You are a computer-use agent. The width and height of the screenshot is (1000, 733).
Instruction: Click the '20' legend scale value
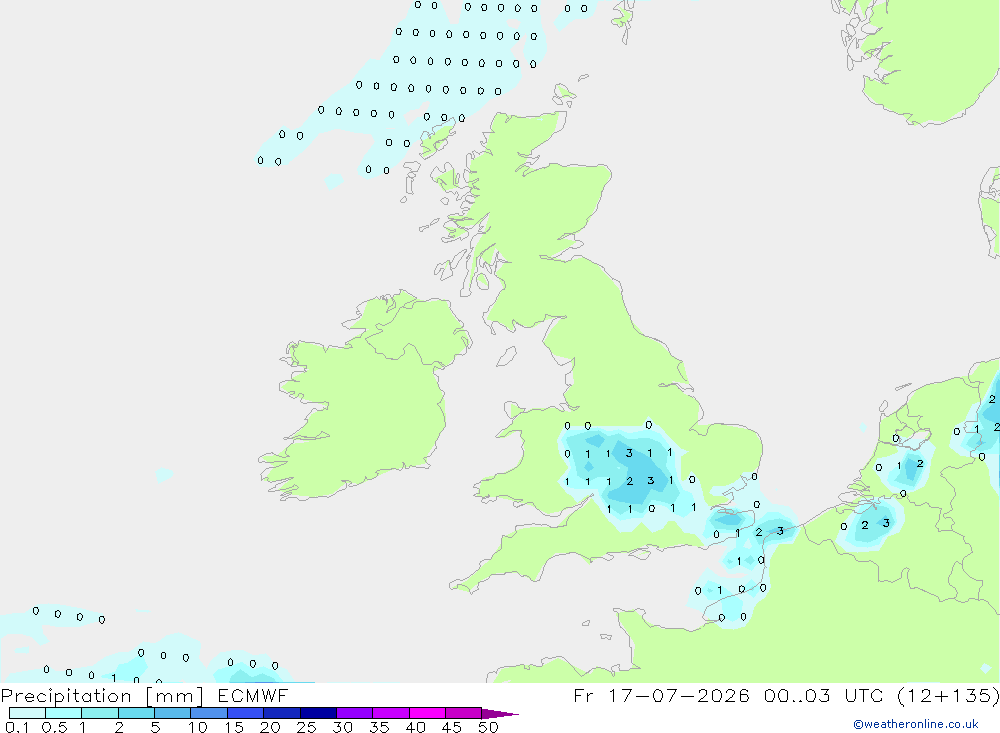(x=270, y=727)
